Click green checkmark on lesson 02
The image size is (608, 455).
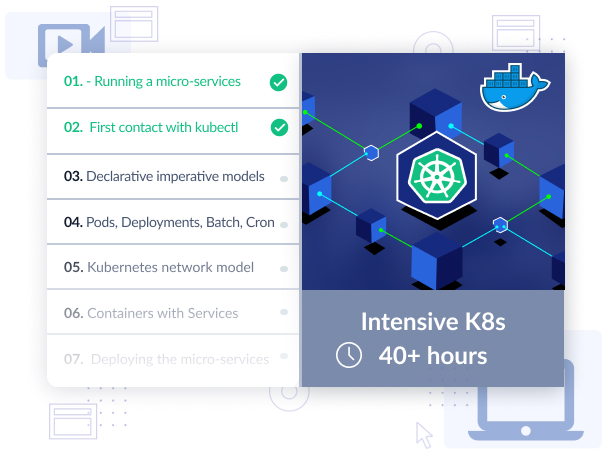tap(279, 128)
